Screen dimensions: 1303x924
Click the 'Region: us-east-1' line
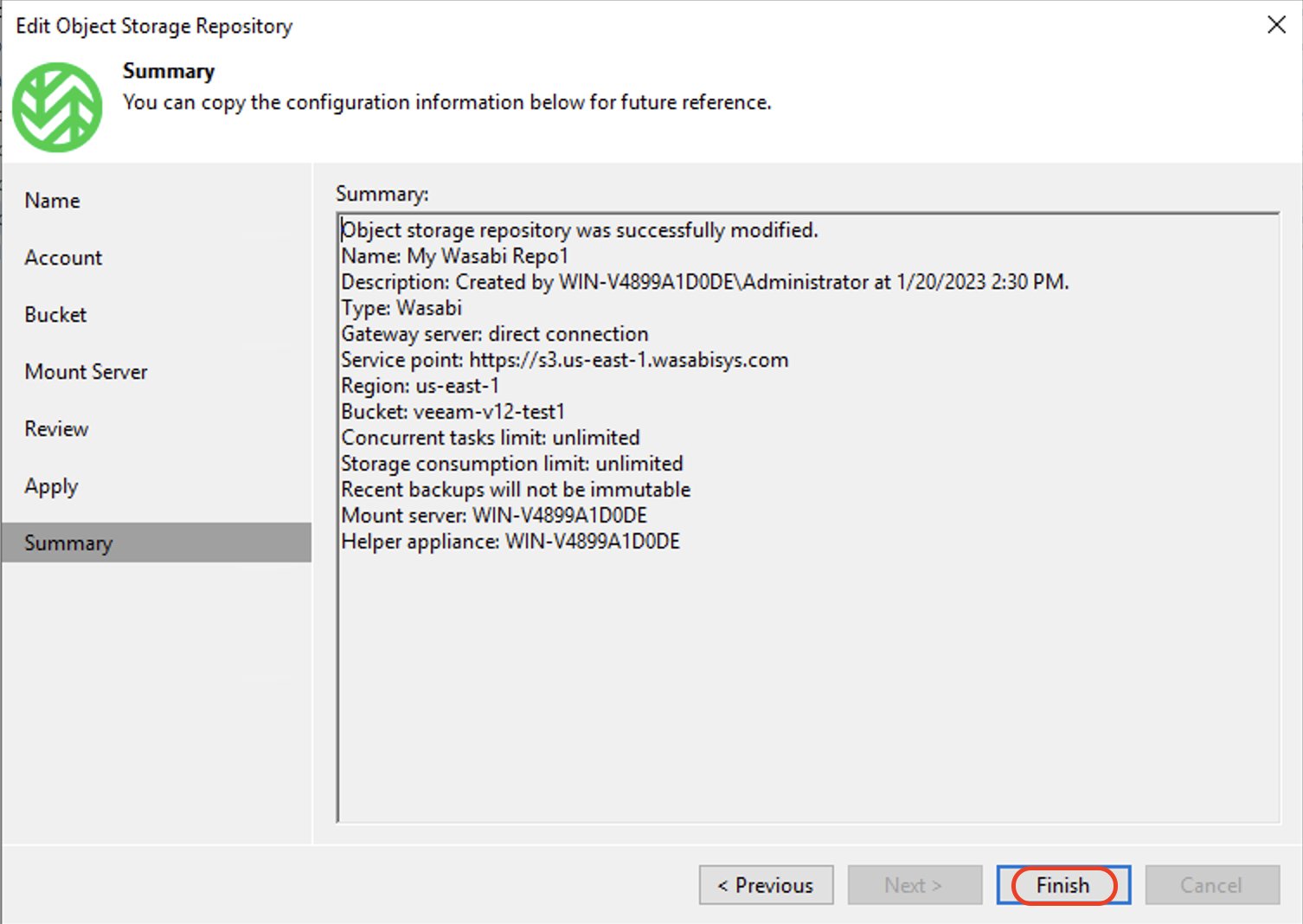420,386
